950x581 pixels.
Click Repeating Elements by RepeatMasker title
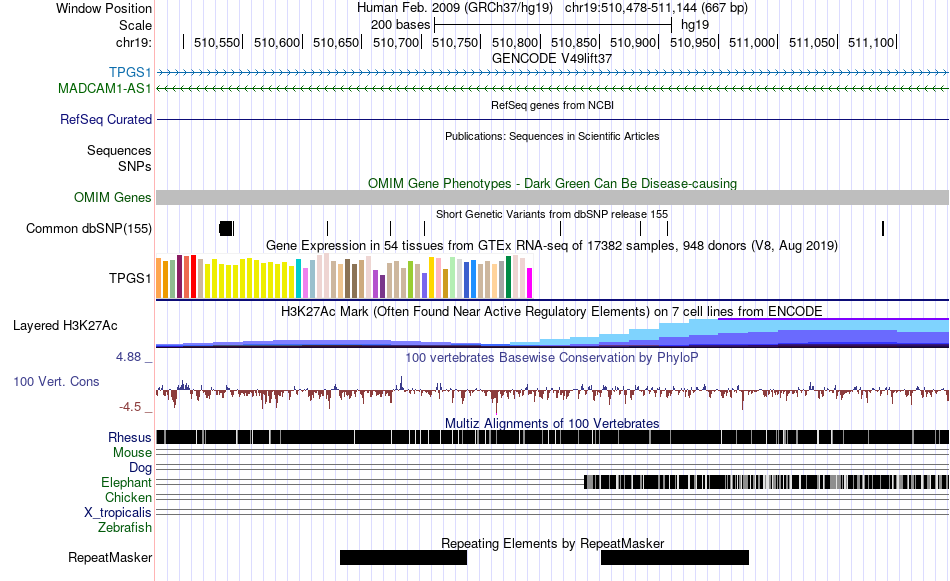pos(552,543)
